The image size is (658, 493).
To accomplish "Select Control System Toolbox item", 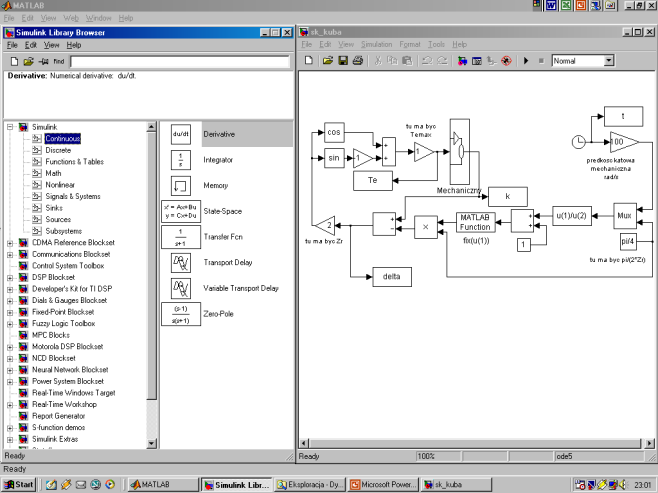I will click(x=68, y=266).
